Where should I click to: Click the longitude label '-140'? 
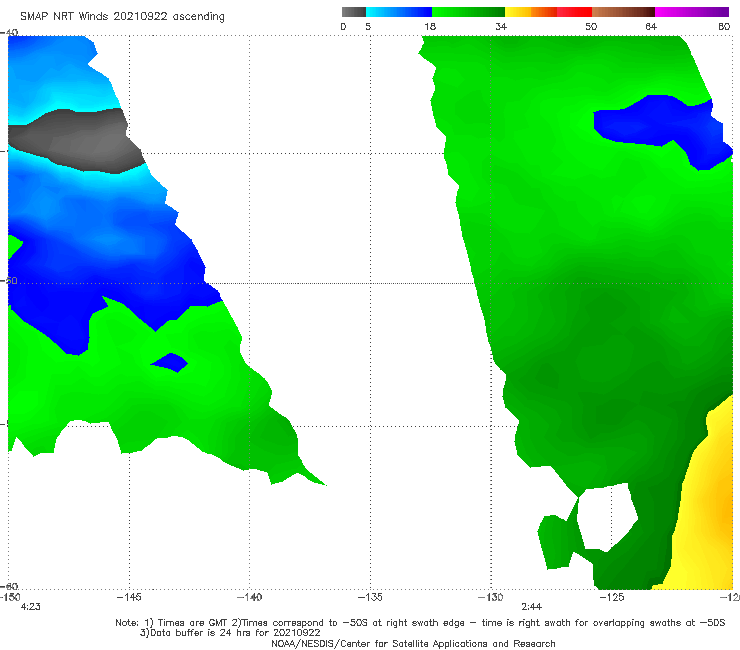pyautogui.click(x=249, y=597)
